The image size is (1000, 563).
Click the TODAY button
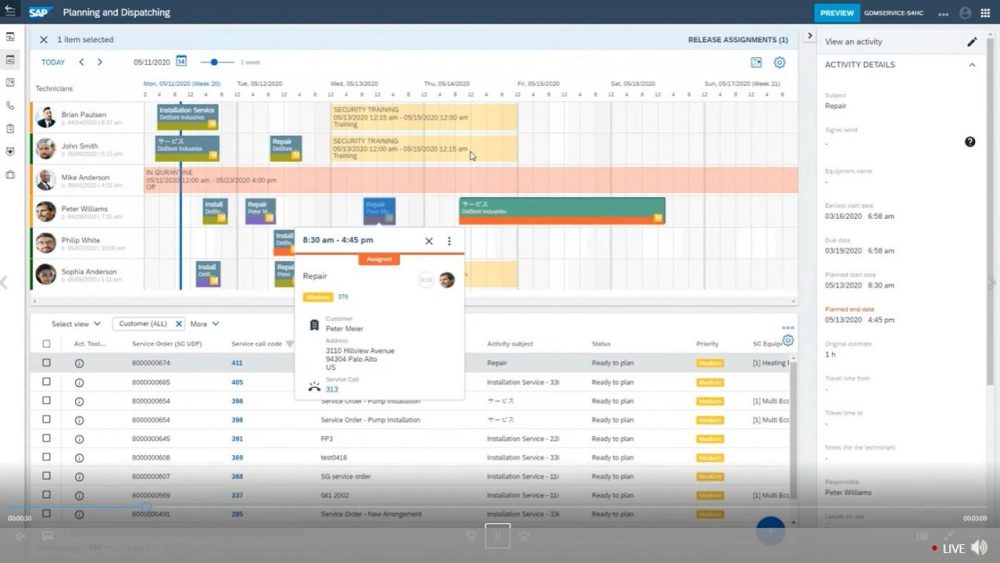(x=53, y=62)
